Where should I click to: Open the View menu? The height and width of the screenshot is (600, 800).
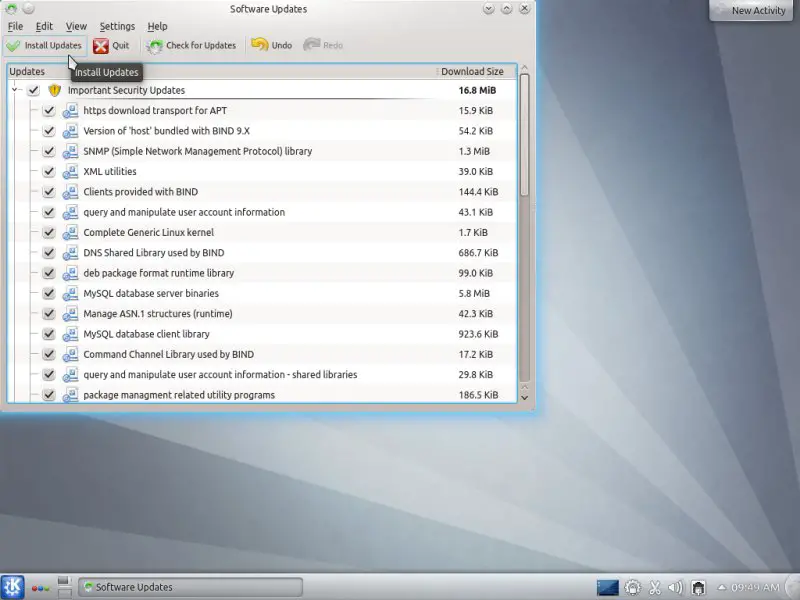click(x=76, y=27)
